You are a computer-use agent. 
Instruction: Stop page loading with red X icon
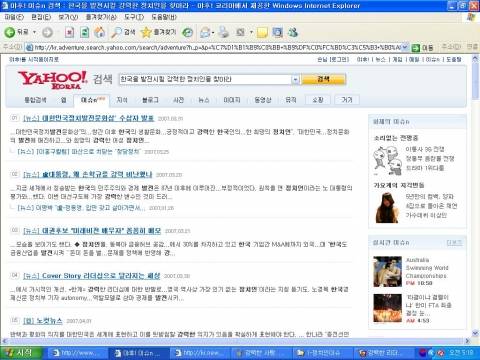point(69,32)
